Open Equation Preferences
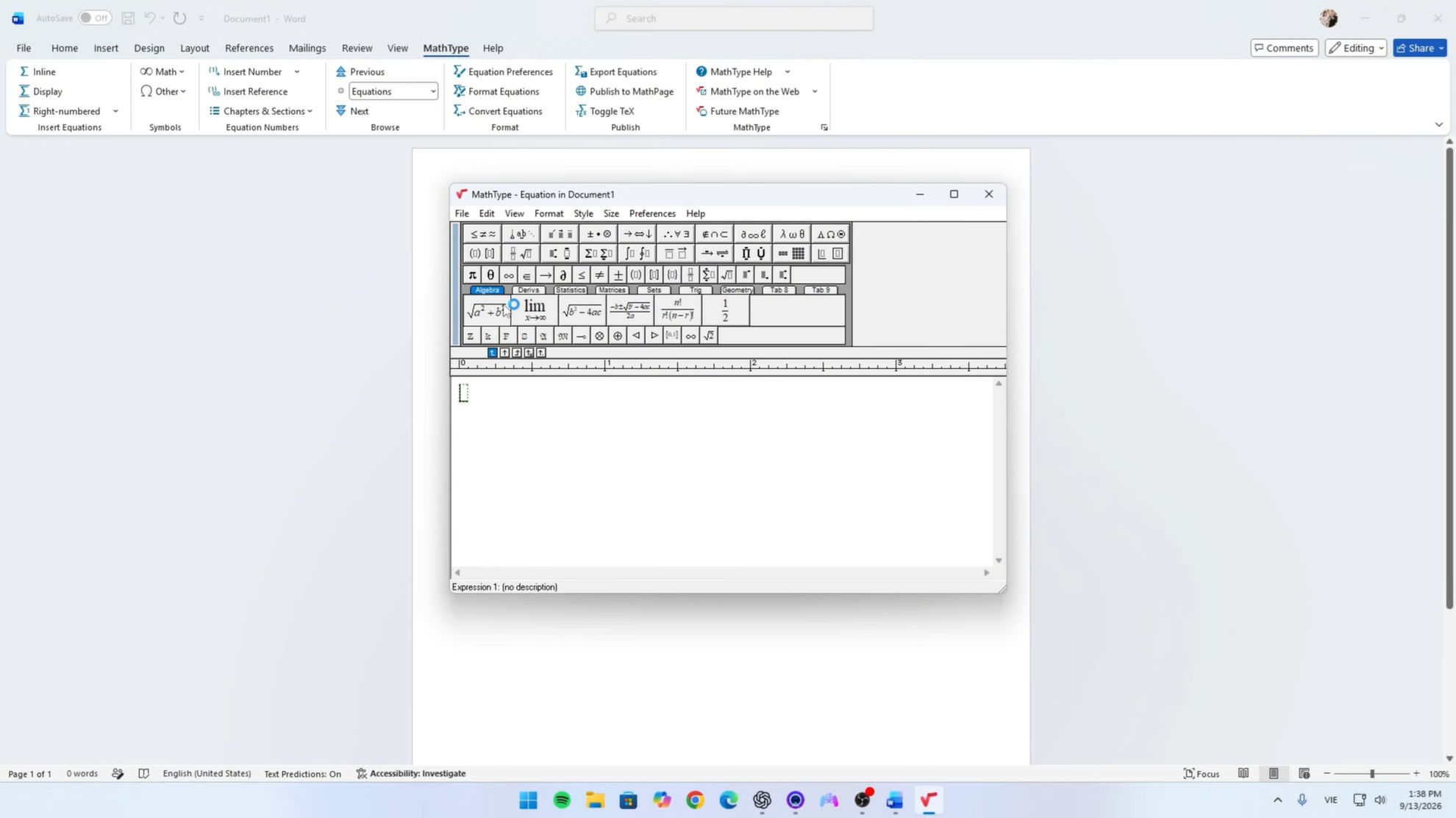The image size is (1456, 818). point(503,71)
